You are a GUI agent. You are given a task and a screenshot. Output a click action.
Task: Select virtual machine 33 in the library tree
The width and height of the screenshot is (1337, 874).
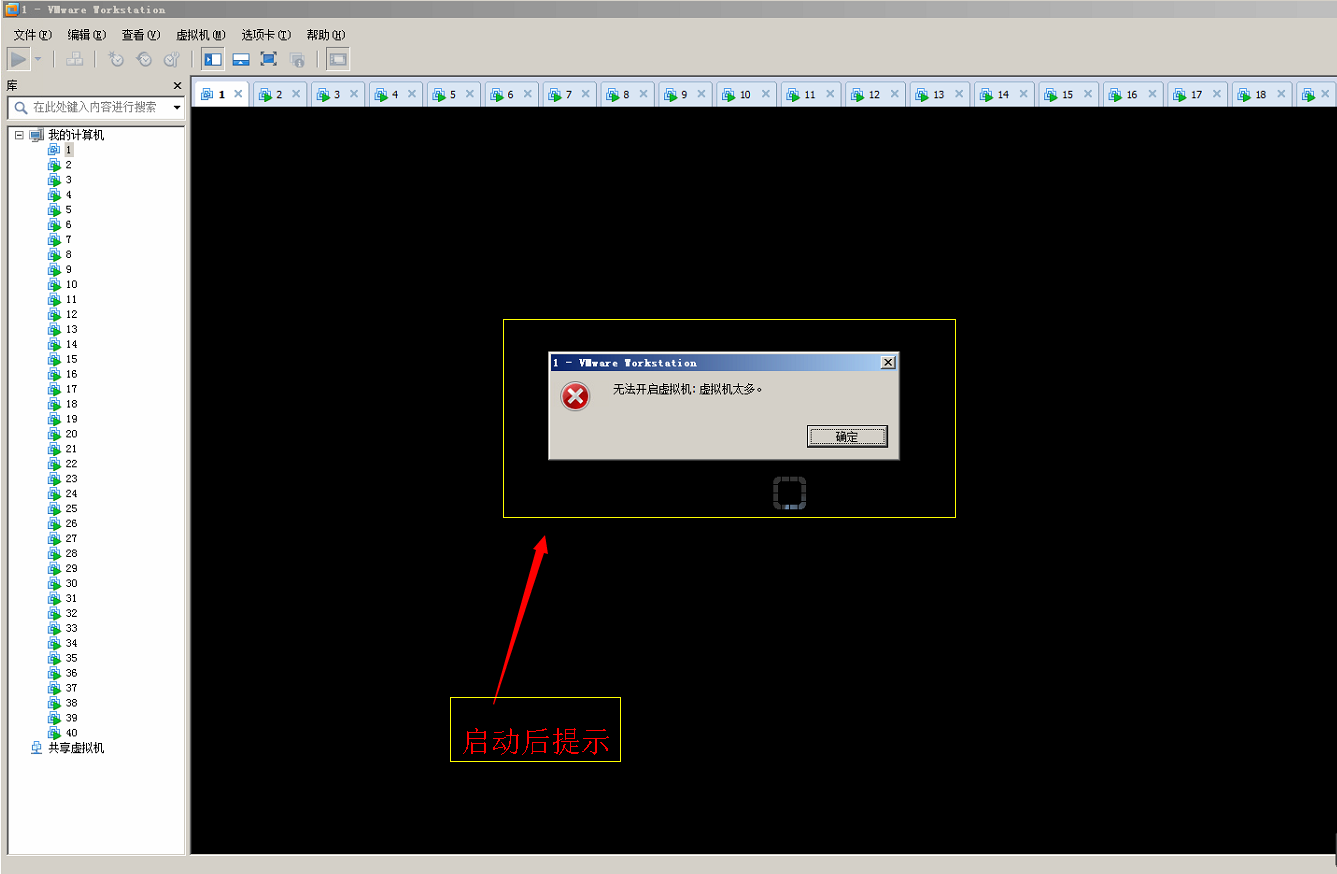point(71,628)
